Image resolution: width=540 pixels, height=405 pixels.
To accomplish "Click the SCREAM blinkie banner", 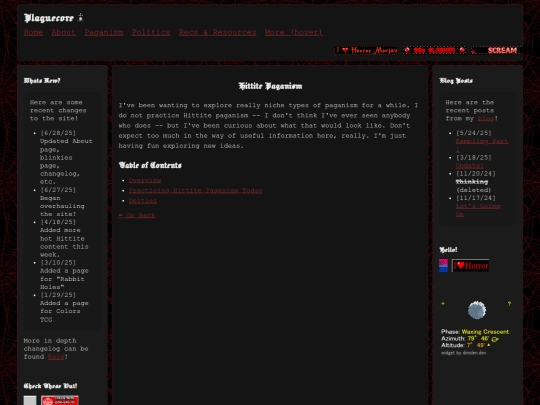I will coord(497,50).
